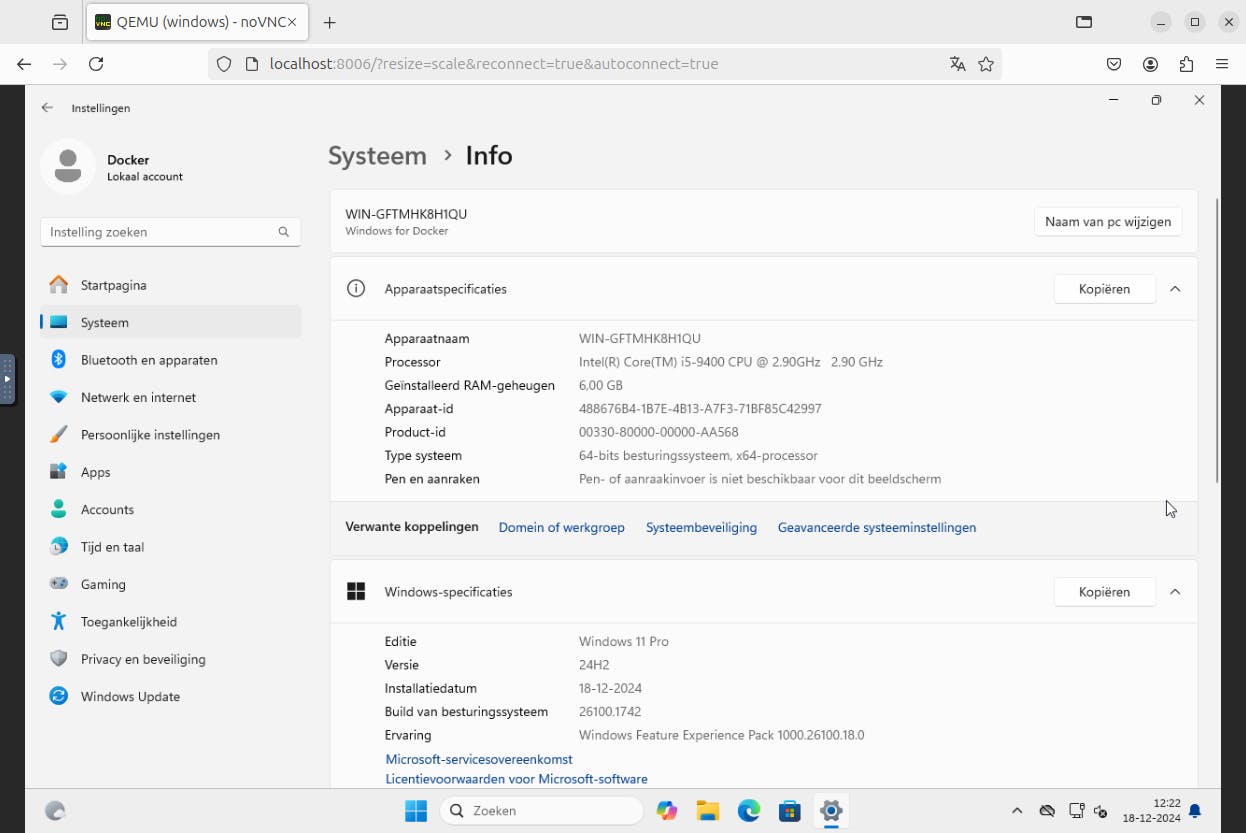Image resolution: width=1246 pixels, height=833 pixels.
Task: Click the search magnifier in settings search box
Action: (284, 232)
